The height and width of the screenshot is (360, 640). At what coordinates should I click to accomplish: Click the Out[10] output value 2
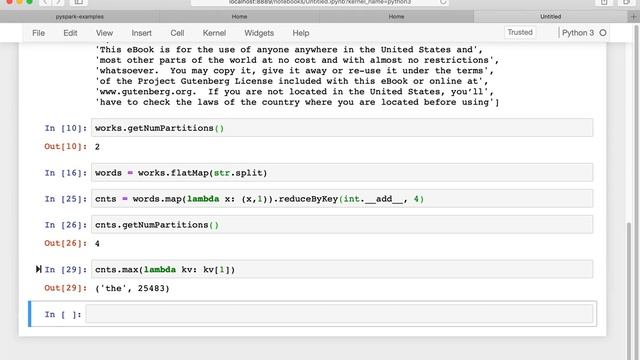[97, 147]
